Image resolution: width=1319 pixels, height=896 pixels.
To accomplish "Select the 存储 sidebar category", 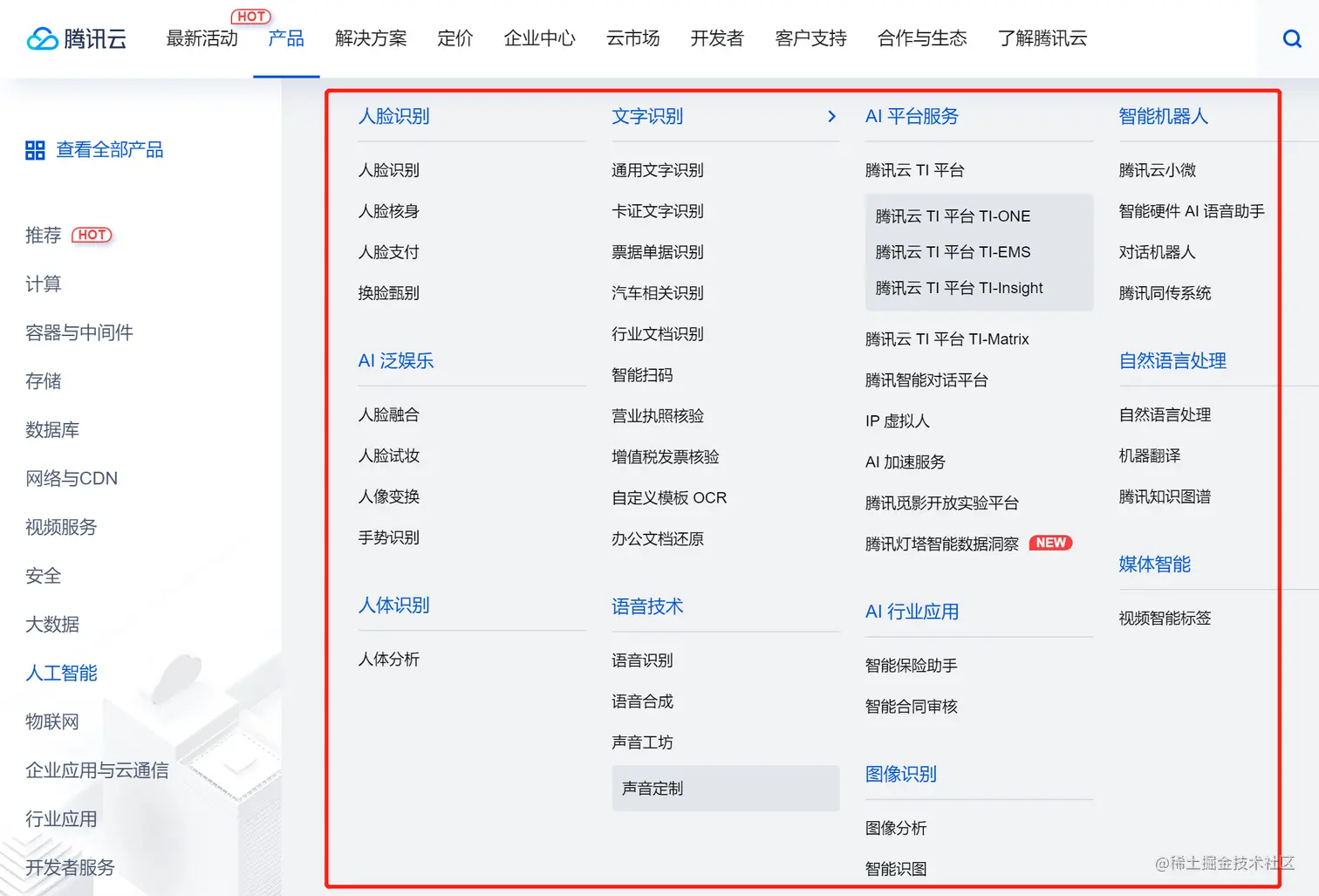I will coord(43,381).
